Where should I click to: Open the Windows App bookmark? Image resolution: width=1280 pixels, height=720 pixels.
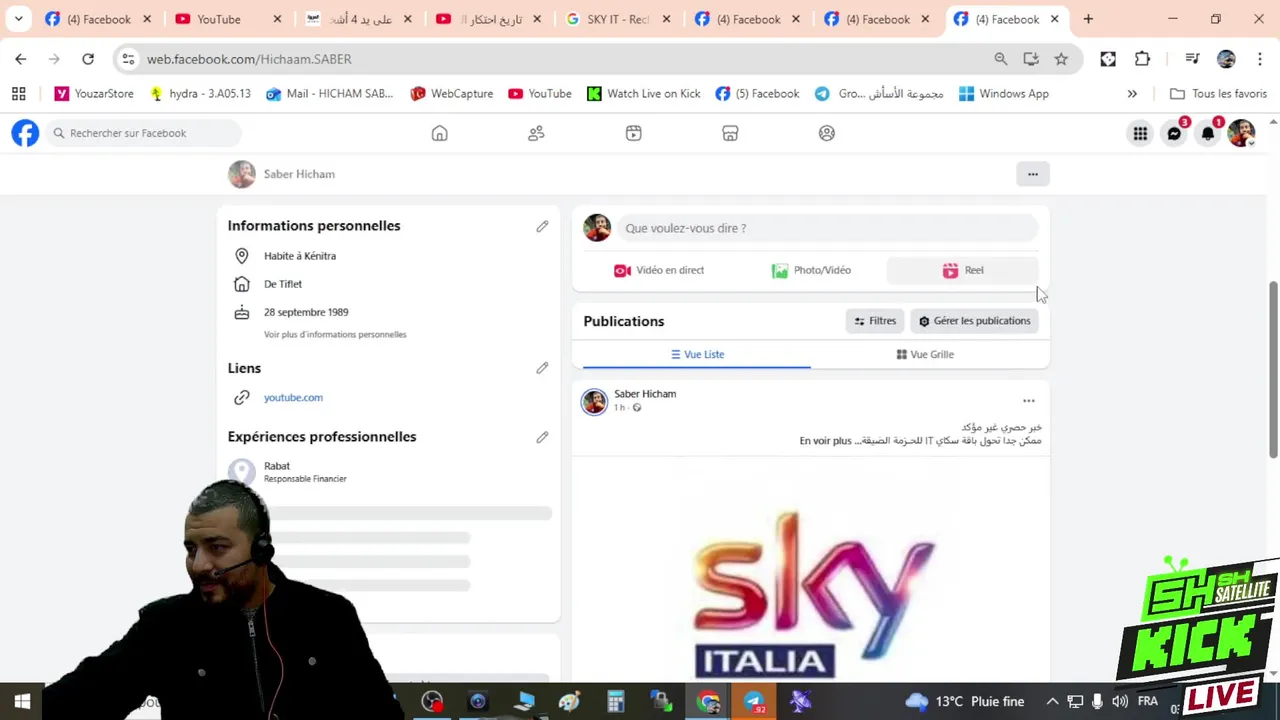click(1003, 94)
